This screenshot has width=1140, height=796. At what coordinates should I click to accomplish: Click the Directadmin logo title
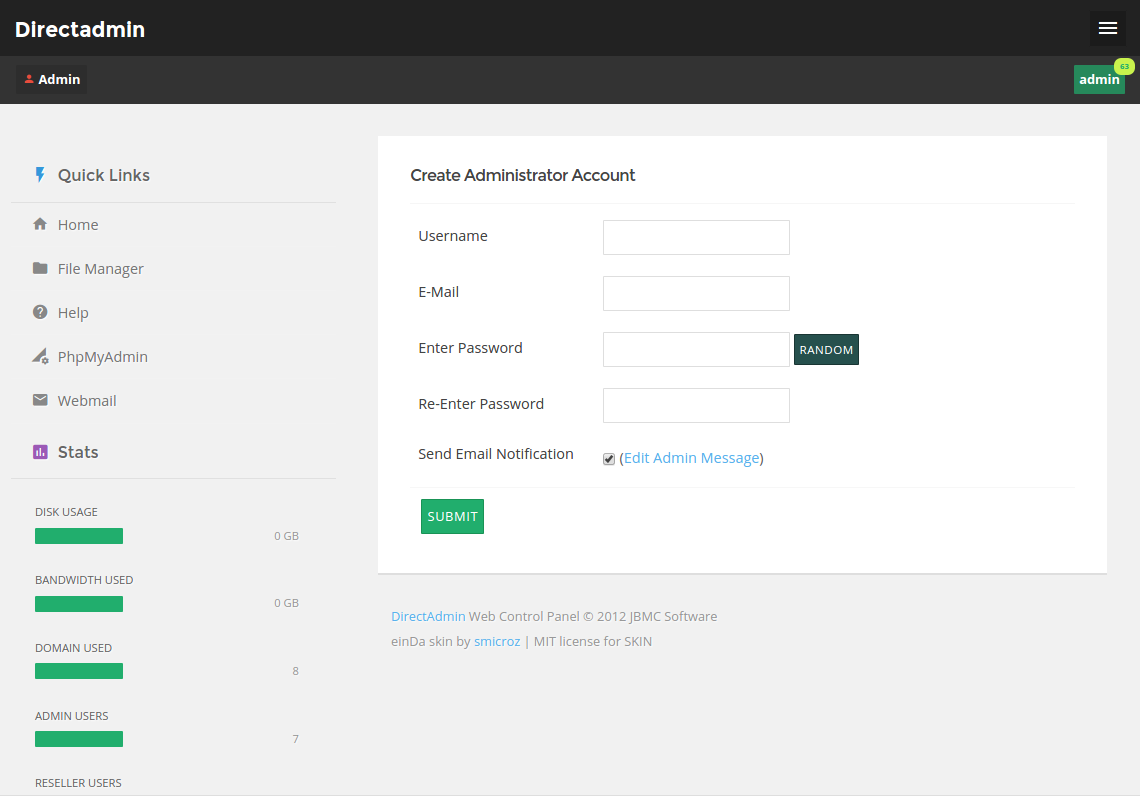tap(80, 29)
